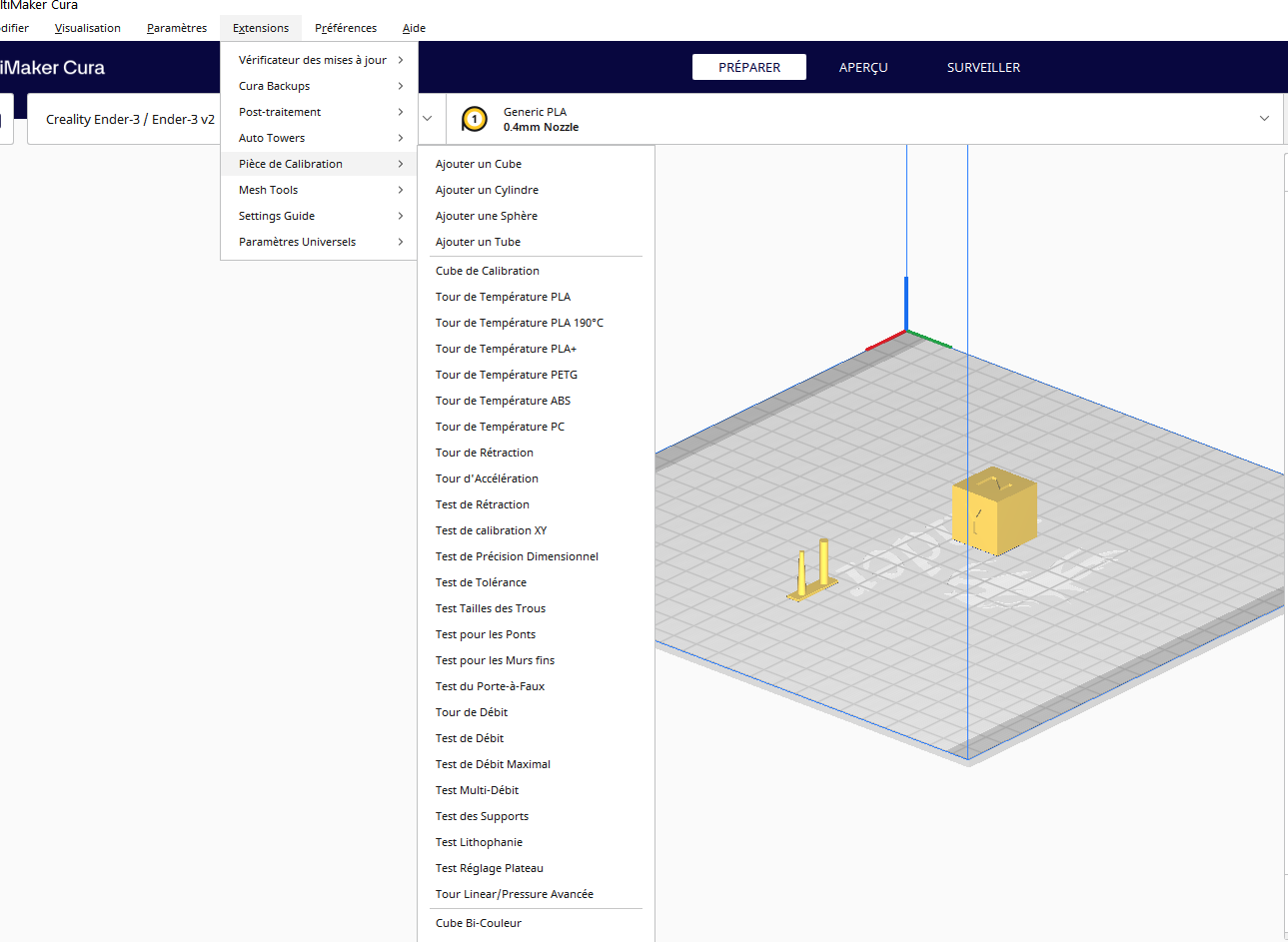This screenshot has width=1288, height=942.
Task: Expand the Mesh Tools submenu
Action: point(319,190)
